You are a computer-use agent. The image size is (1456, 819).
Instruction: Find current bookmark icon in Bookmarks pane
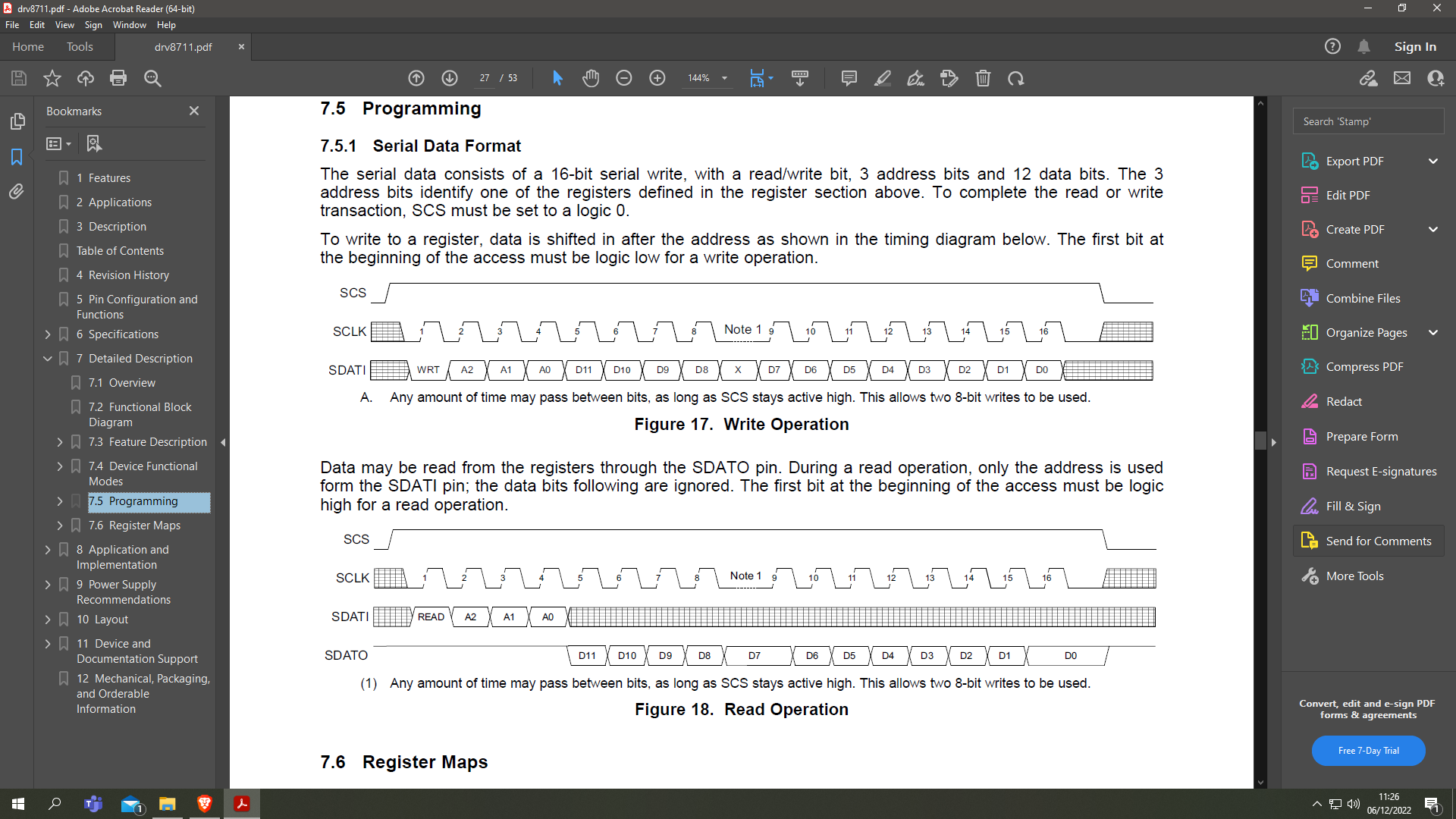94,143
